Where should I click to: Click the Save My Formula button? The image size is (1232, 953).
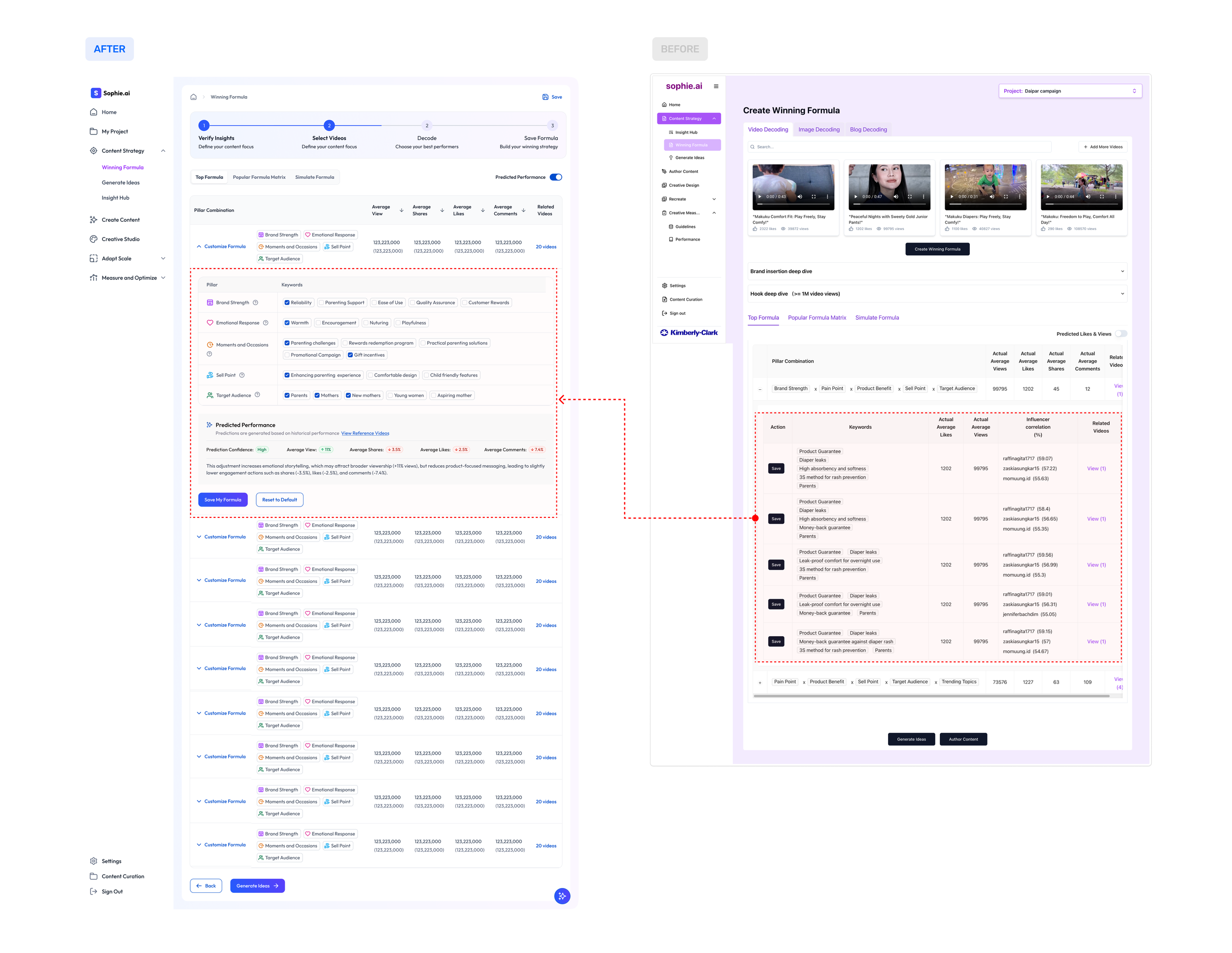coord(222,500)
